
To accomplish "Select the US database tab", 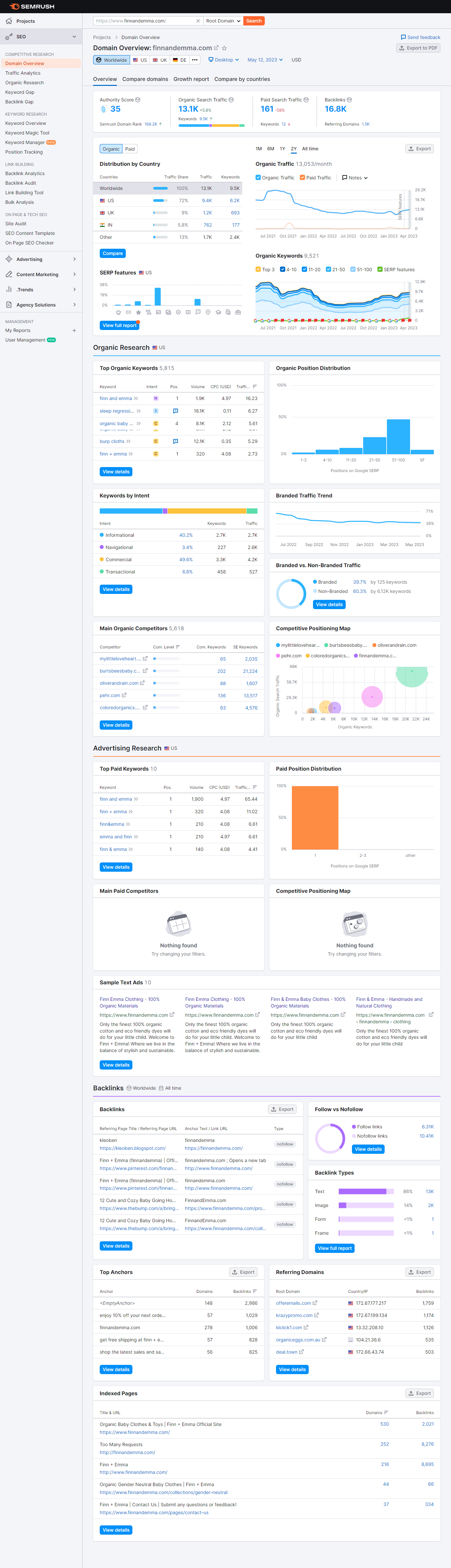I will pyautogui.click(x=139, y=60).
